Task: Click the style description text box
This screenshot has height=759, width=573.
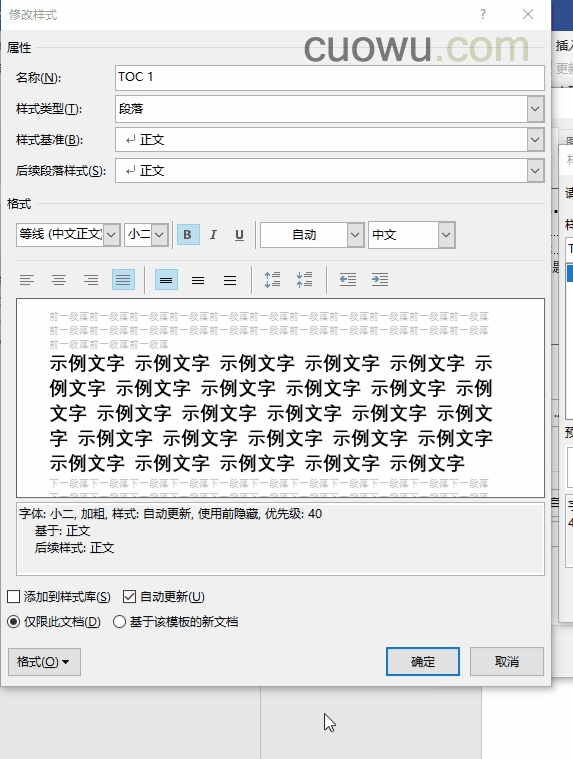Action: click(x=280, y=539)
